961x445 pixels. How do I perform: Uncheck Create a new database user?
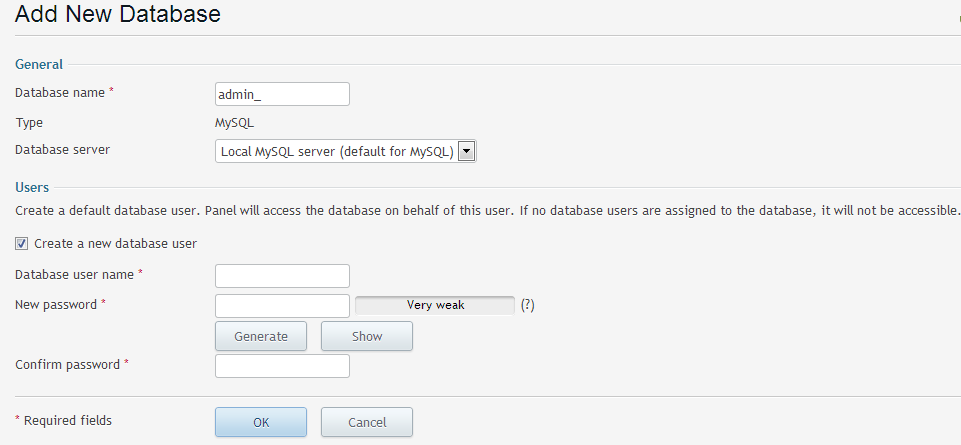(x=21, y=244)
